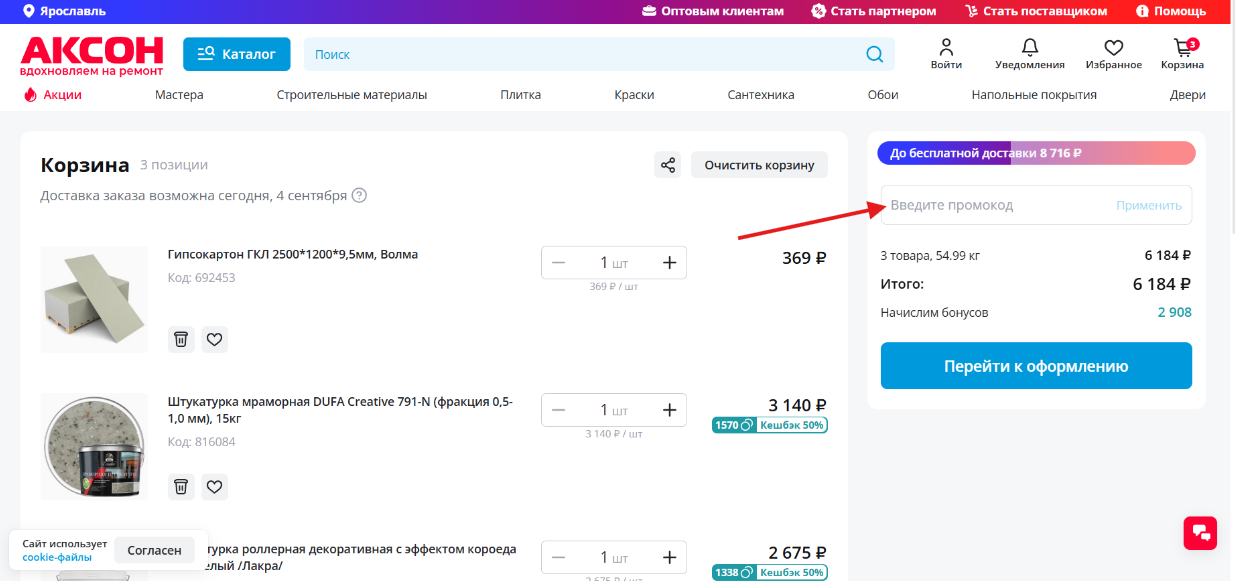This screenshot has width=1235, height=581.
Task: Open Напольные покрытия category
Action: [x=1034, y=95]
